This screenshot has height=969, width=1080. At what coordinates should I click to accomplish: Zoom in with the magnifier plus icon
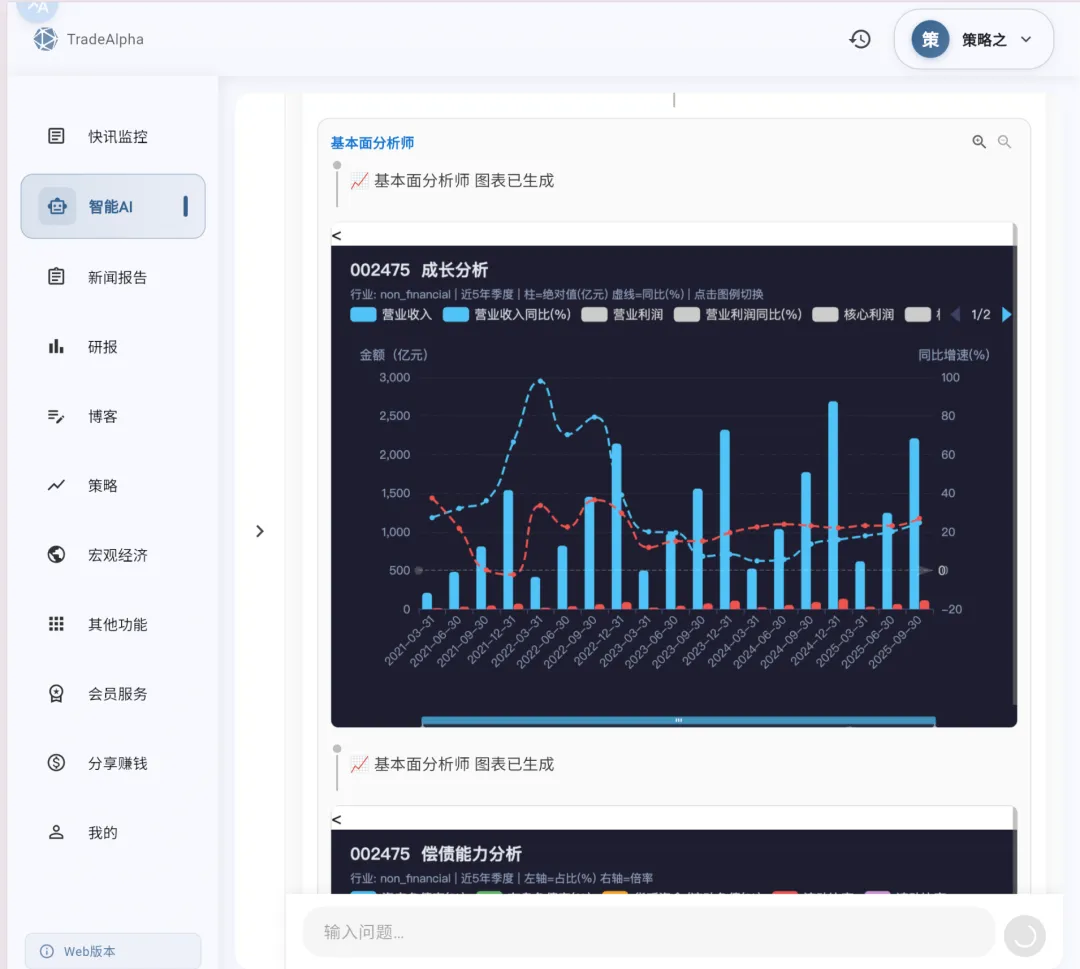coord(979,142)
